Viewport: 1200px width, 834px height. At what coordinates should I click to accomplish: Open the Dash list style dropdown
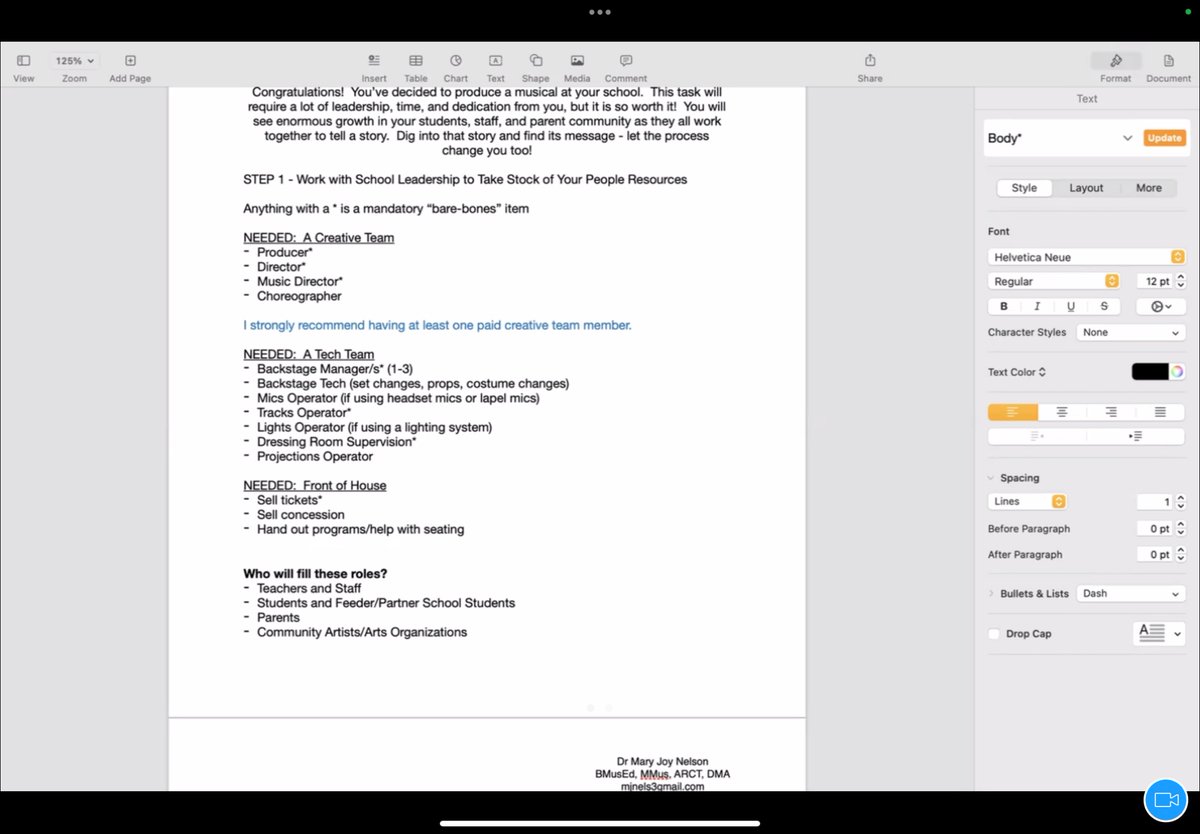coord(1131,593)
